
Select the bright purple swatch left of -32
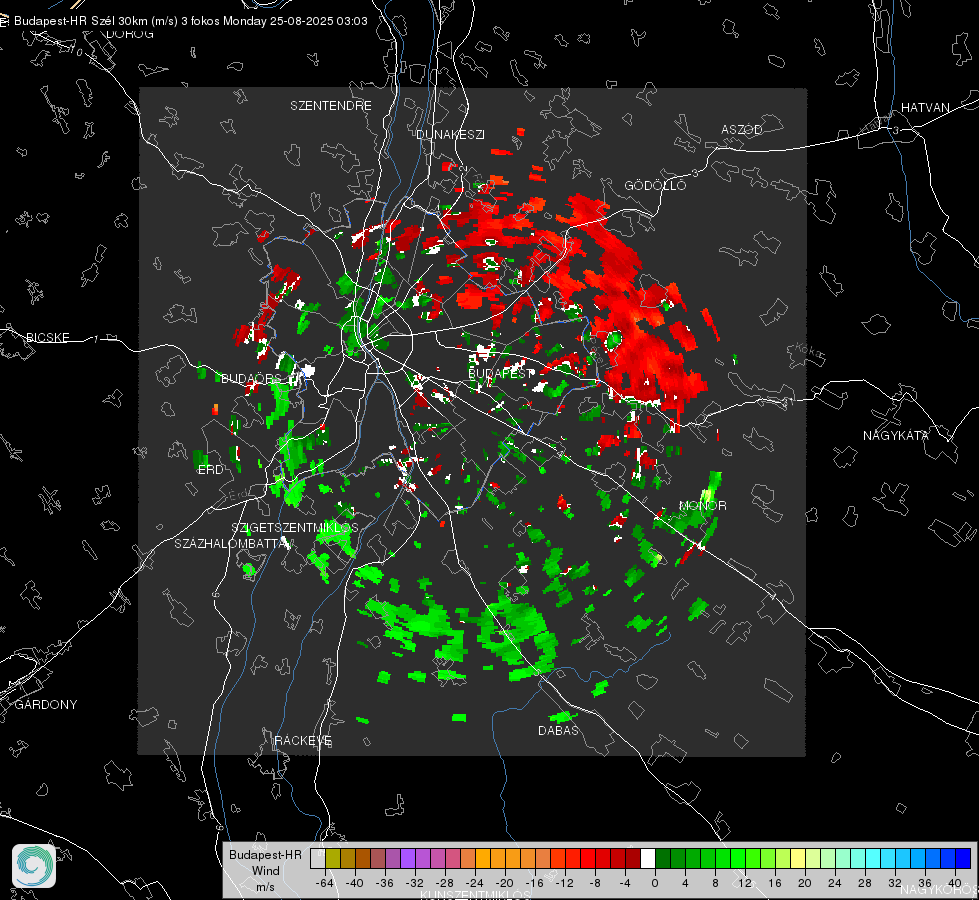408,858
